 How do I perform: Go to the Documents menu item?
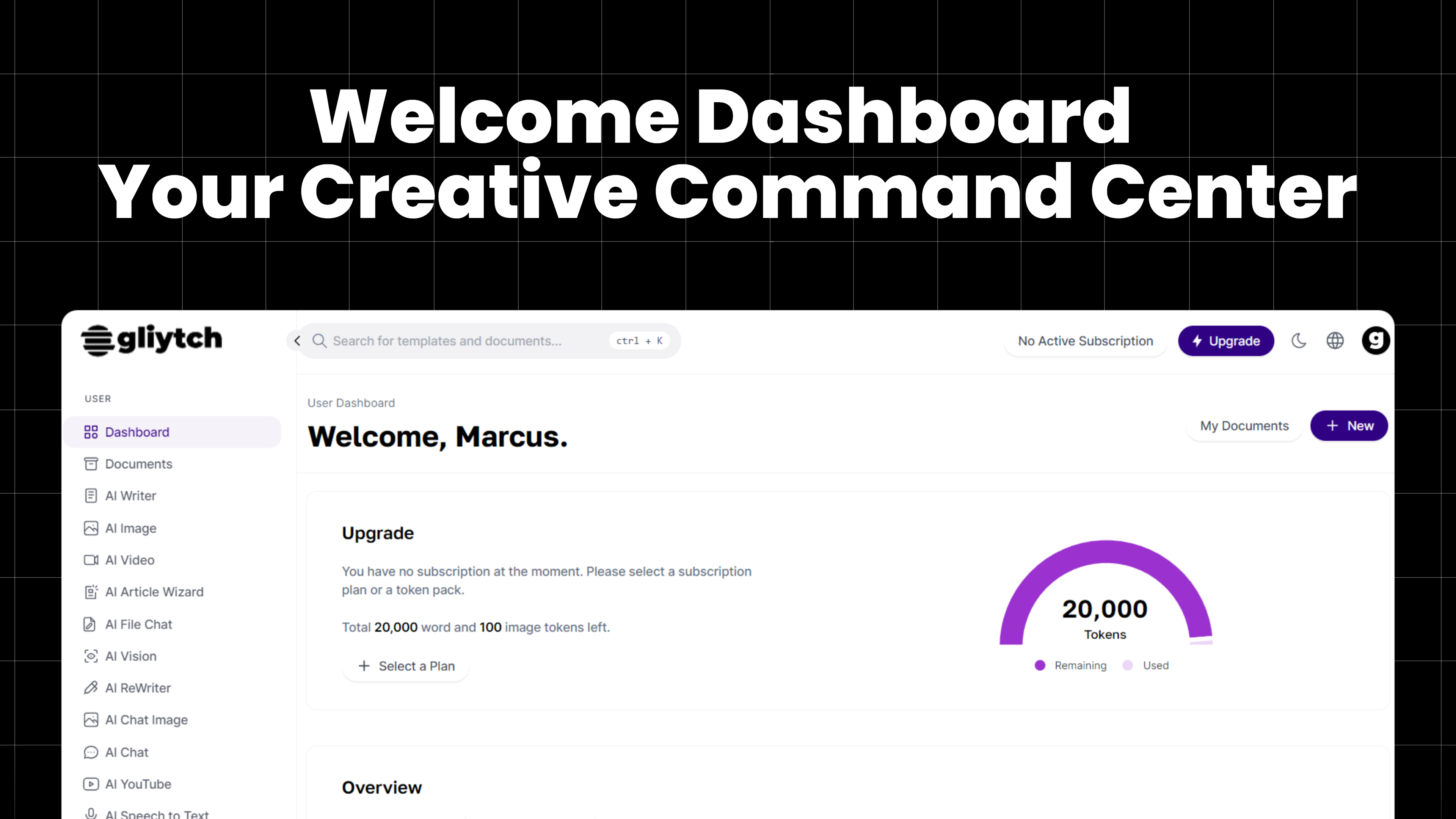pyautogui.click(x=138, y=463)
